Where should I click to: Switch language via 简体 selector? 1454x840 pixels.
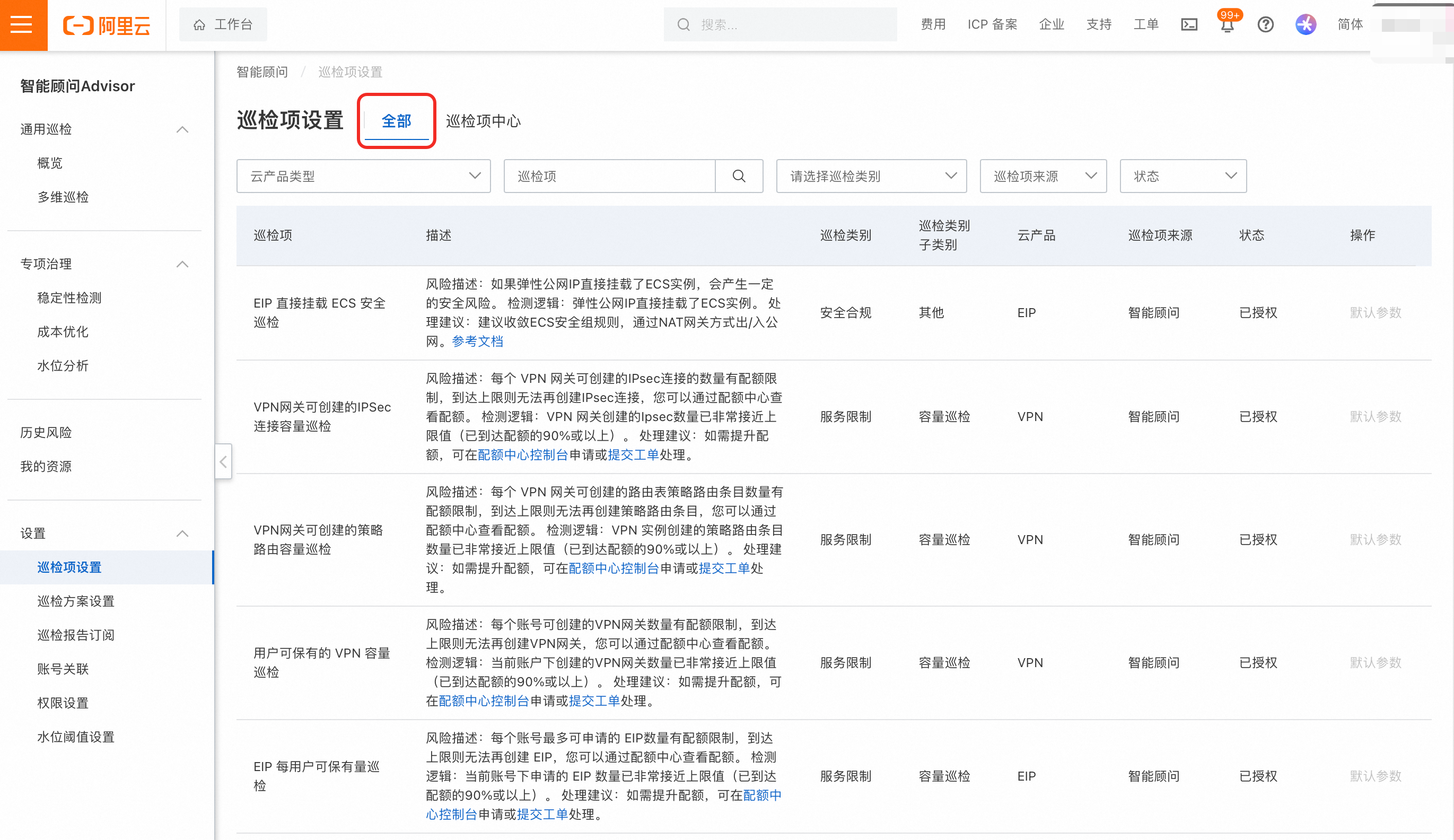1350,25
